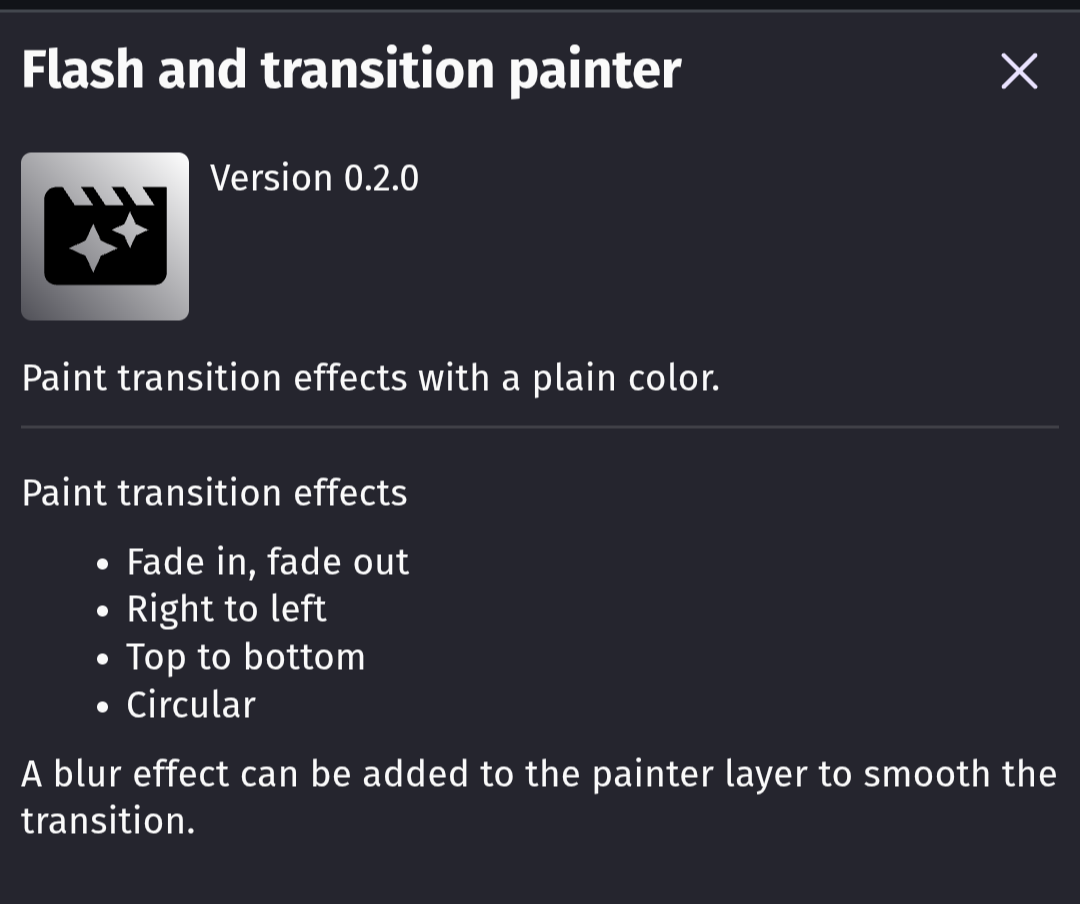Screen dimensions: 1080x904
Task: Click the bullet before "Top to bottom"
Action: pyautogui.click(x=103, y=659)
